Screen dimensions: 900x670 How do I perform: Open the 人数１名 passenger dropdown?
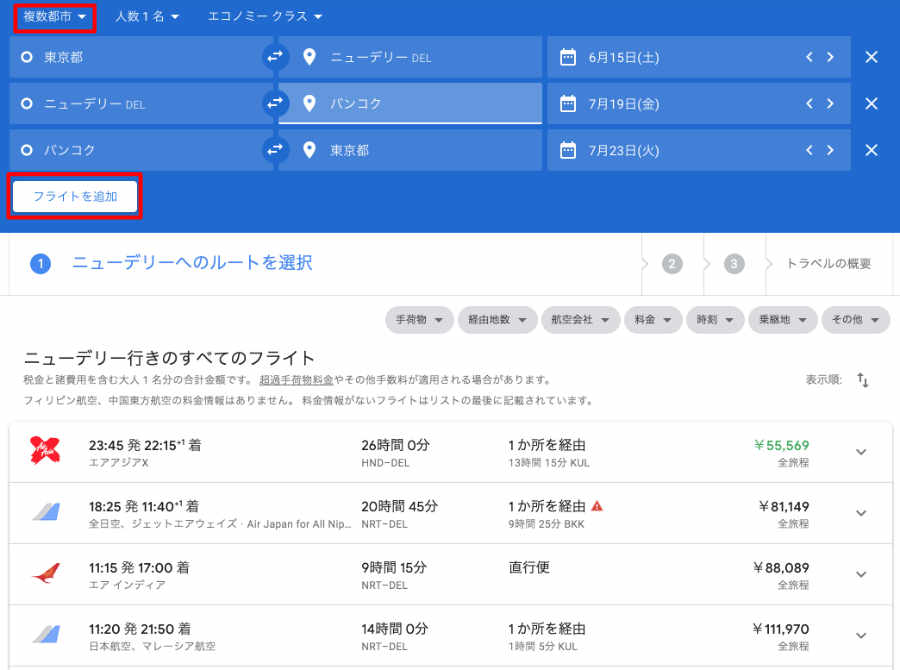tap(147, 17)
